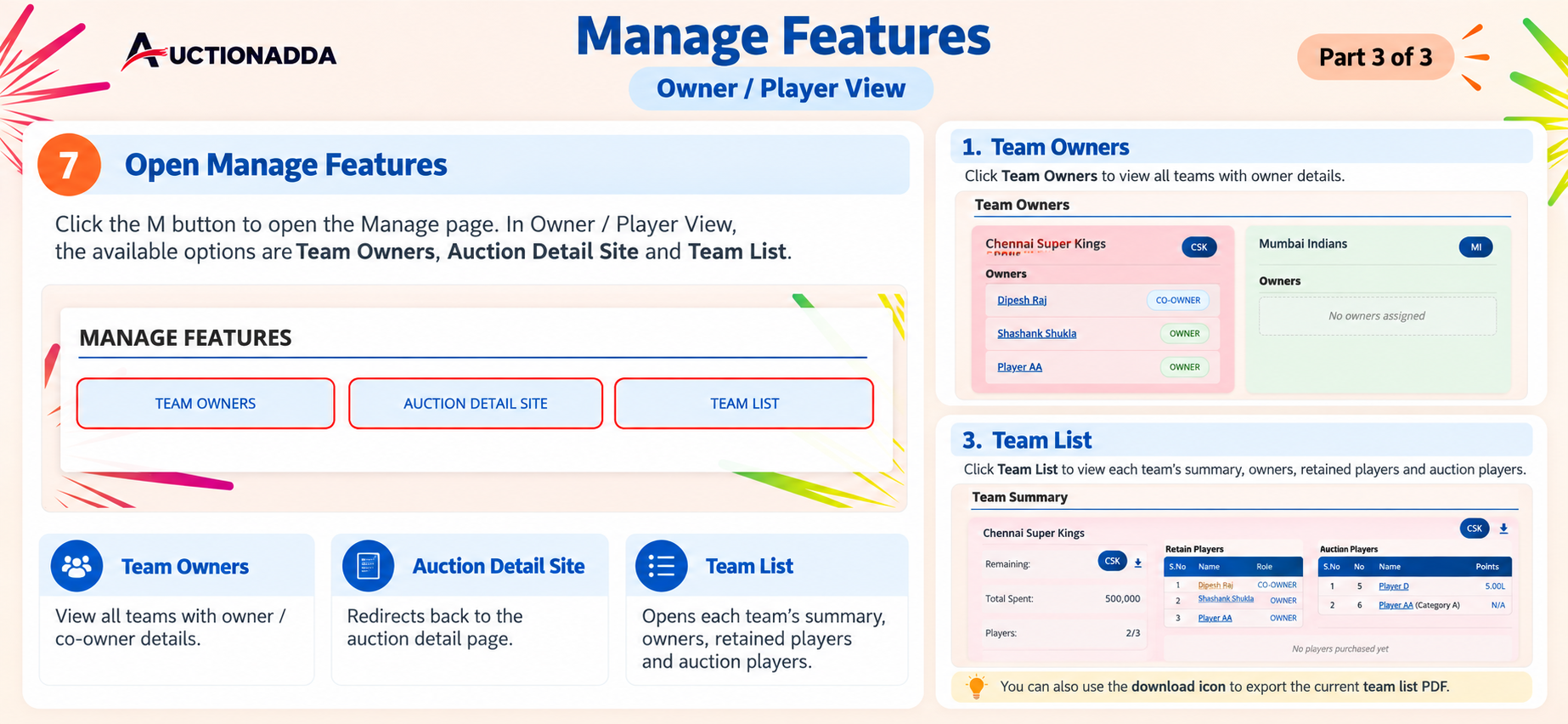Click the CSK badge in the Remaining row
This screenshot has height=724, width=1568.
[1112, 561]
